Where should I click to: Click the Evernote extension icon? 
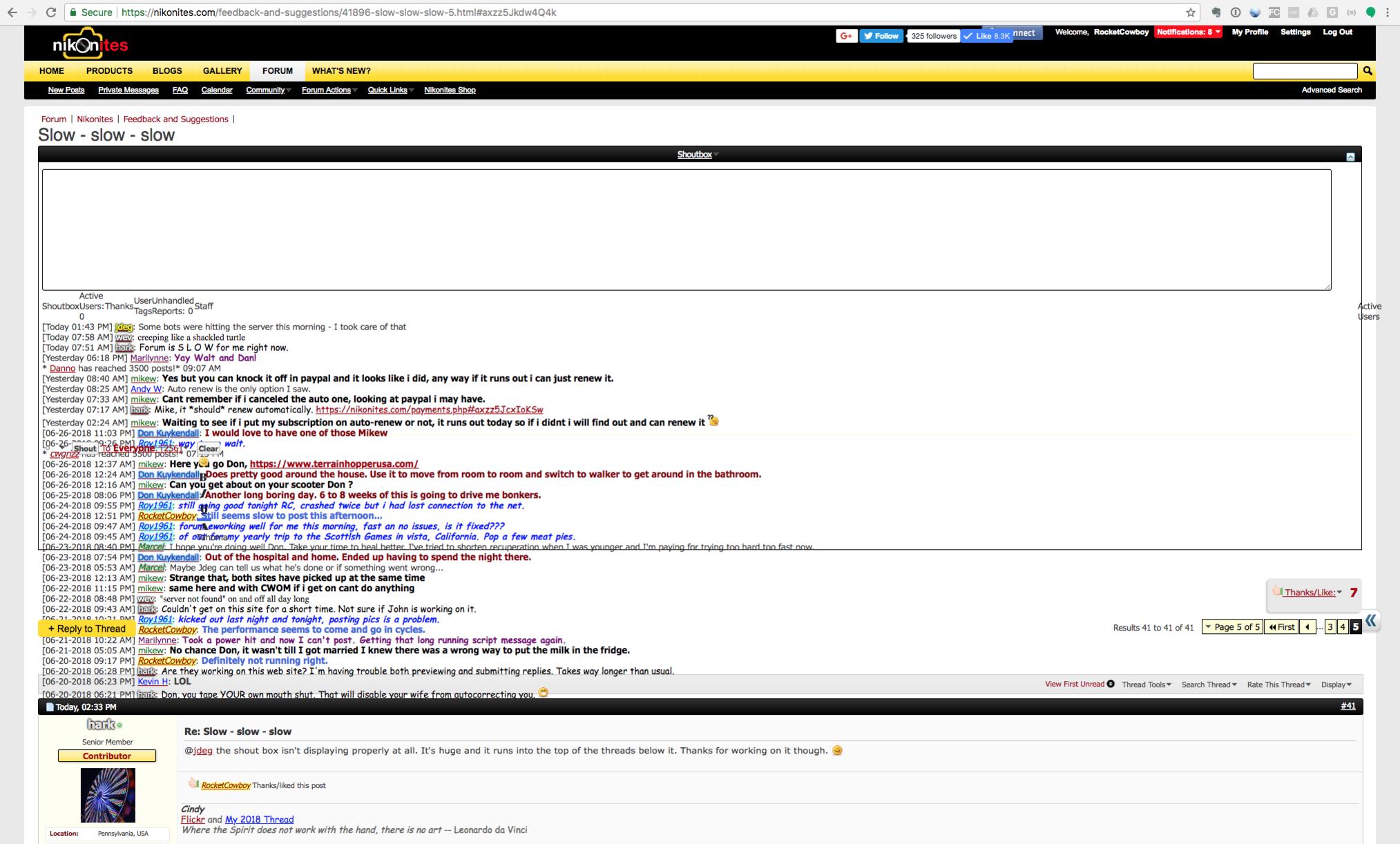pos(1216,12)
